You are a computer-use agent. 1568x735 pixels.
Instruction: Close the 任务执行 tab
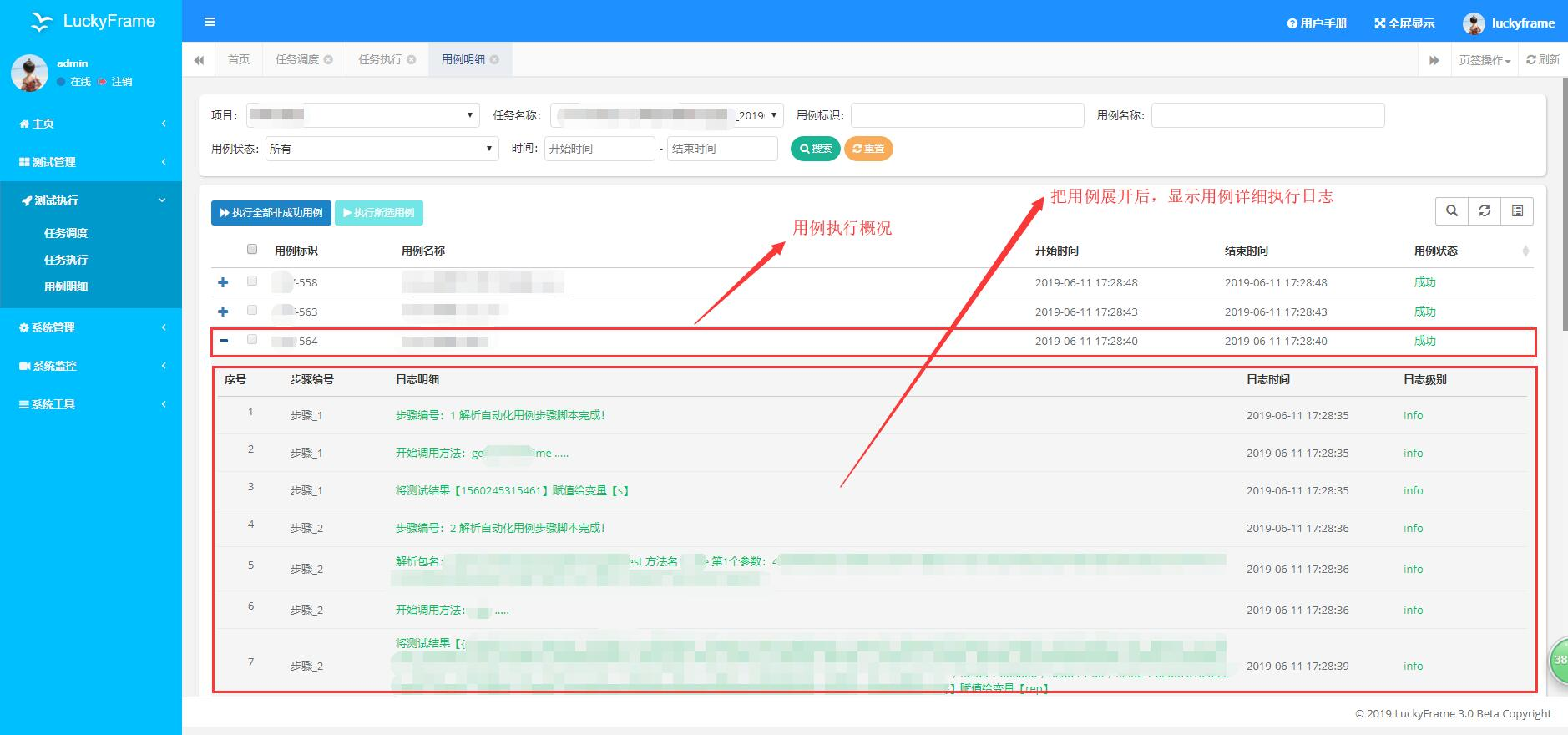(411, 59)
